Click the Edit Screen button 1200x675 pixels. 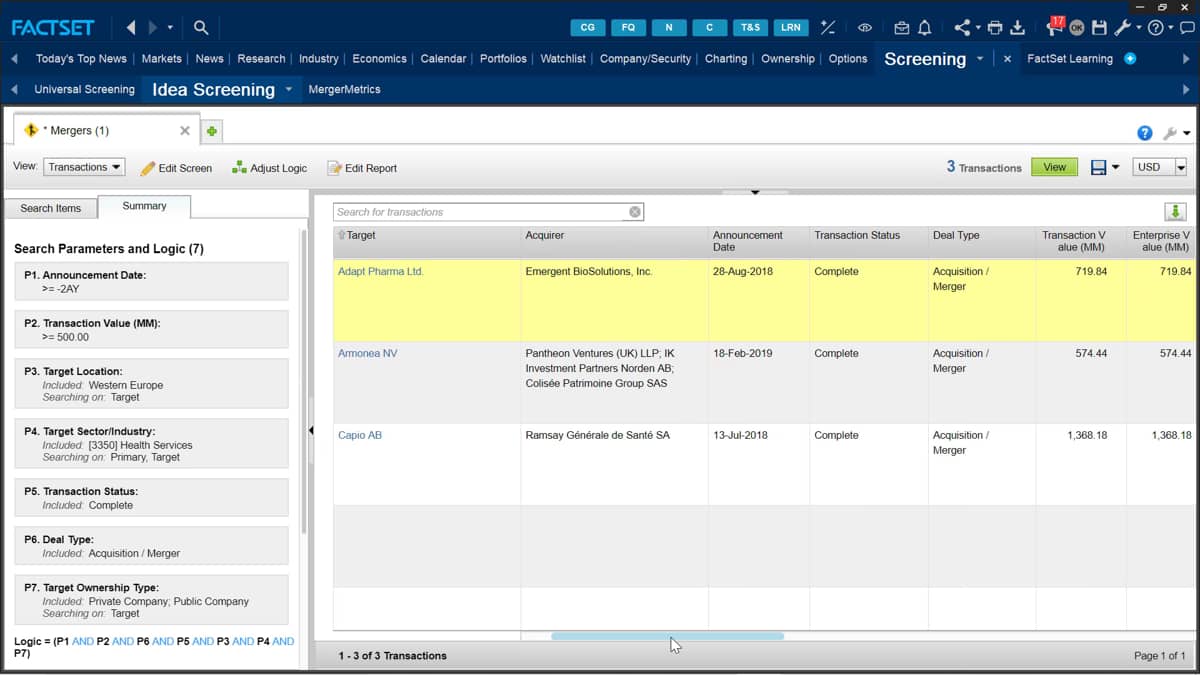pyautogui.click(x=176, y=168)
